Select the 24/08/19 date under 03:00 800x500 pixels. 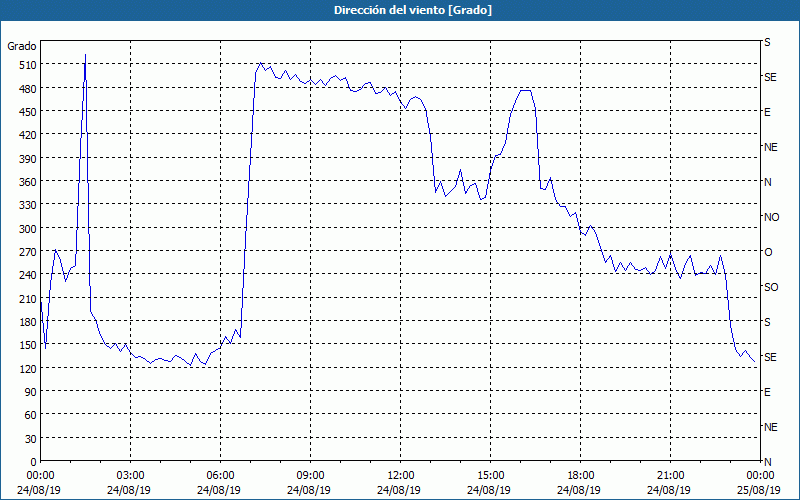[129, 490]
